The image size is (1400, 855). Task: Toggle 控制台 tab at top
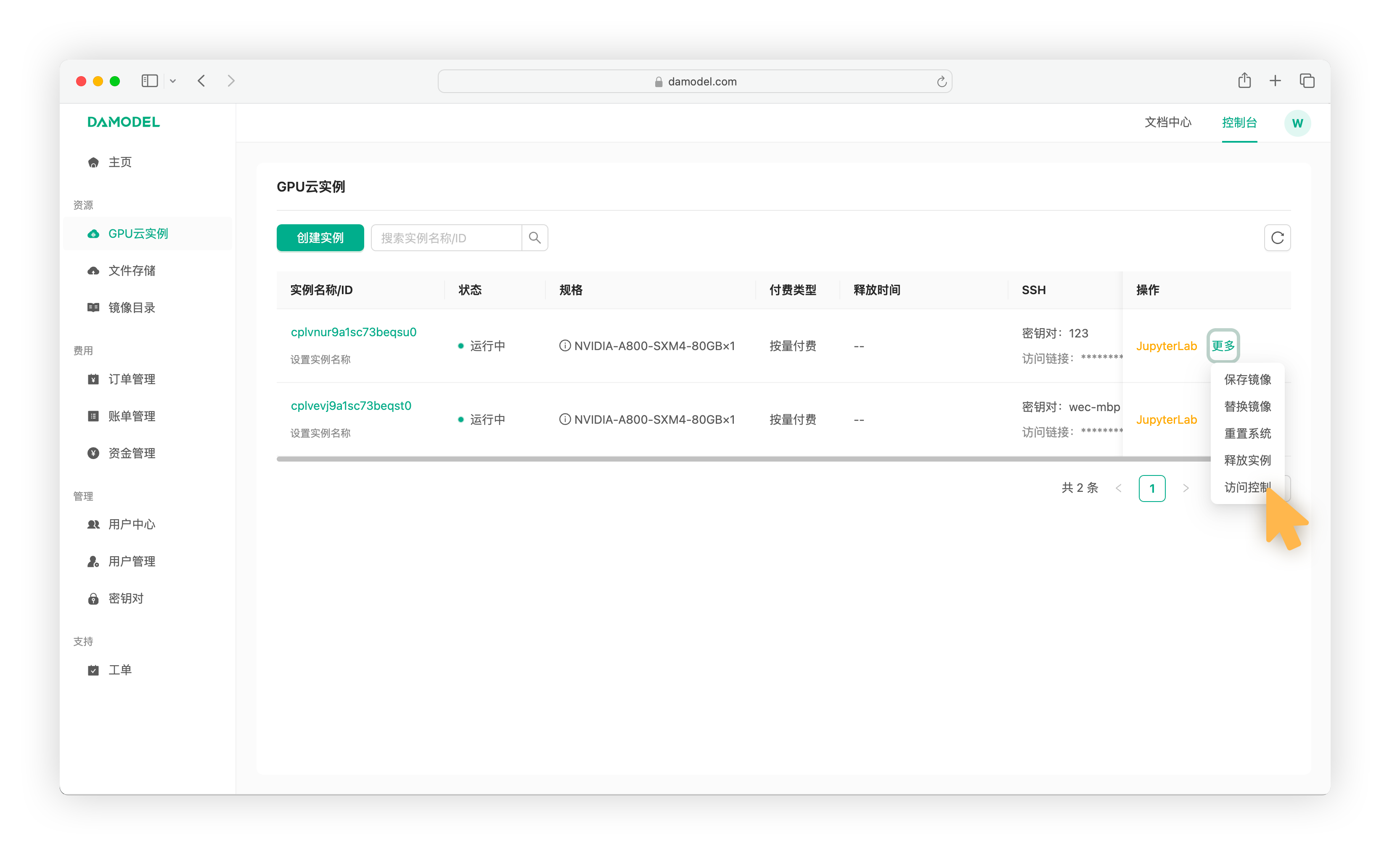pyautogui.click(x=1240, y=123)
